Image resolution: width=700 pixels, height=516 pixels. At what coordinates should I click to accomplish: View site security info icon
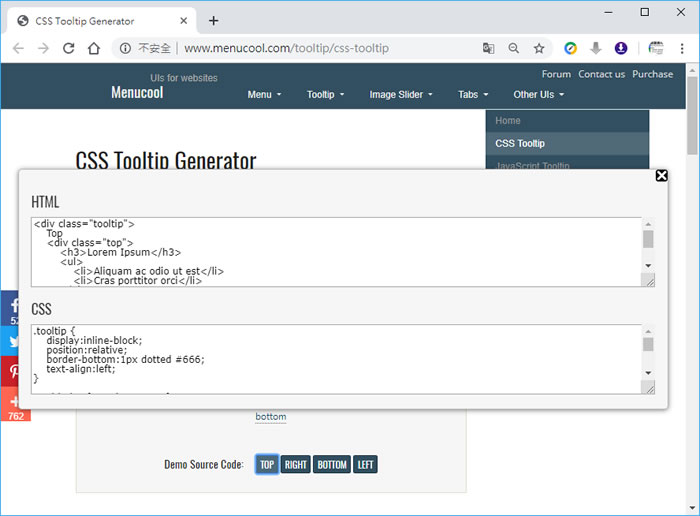pyautogui.click(x=125, y=48)
